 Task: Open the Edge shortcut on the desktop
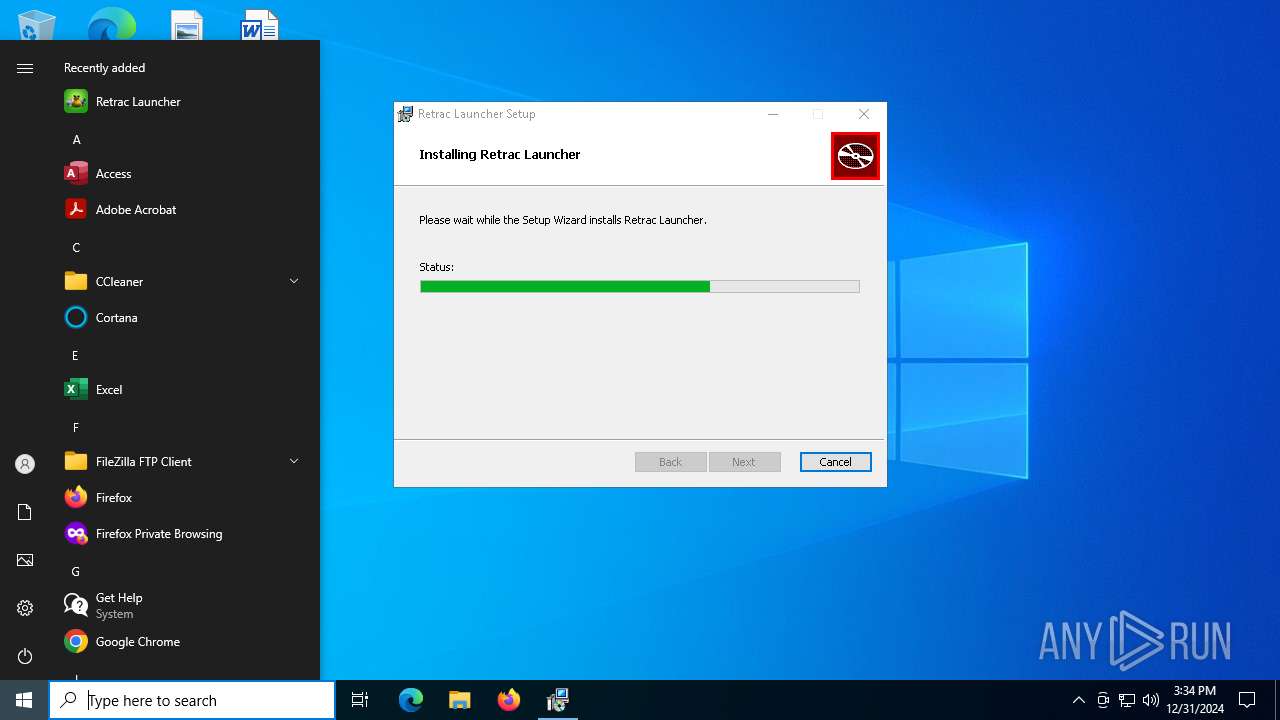coord(111,25)
